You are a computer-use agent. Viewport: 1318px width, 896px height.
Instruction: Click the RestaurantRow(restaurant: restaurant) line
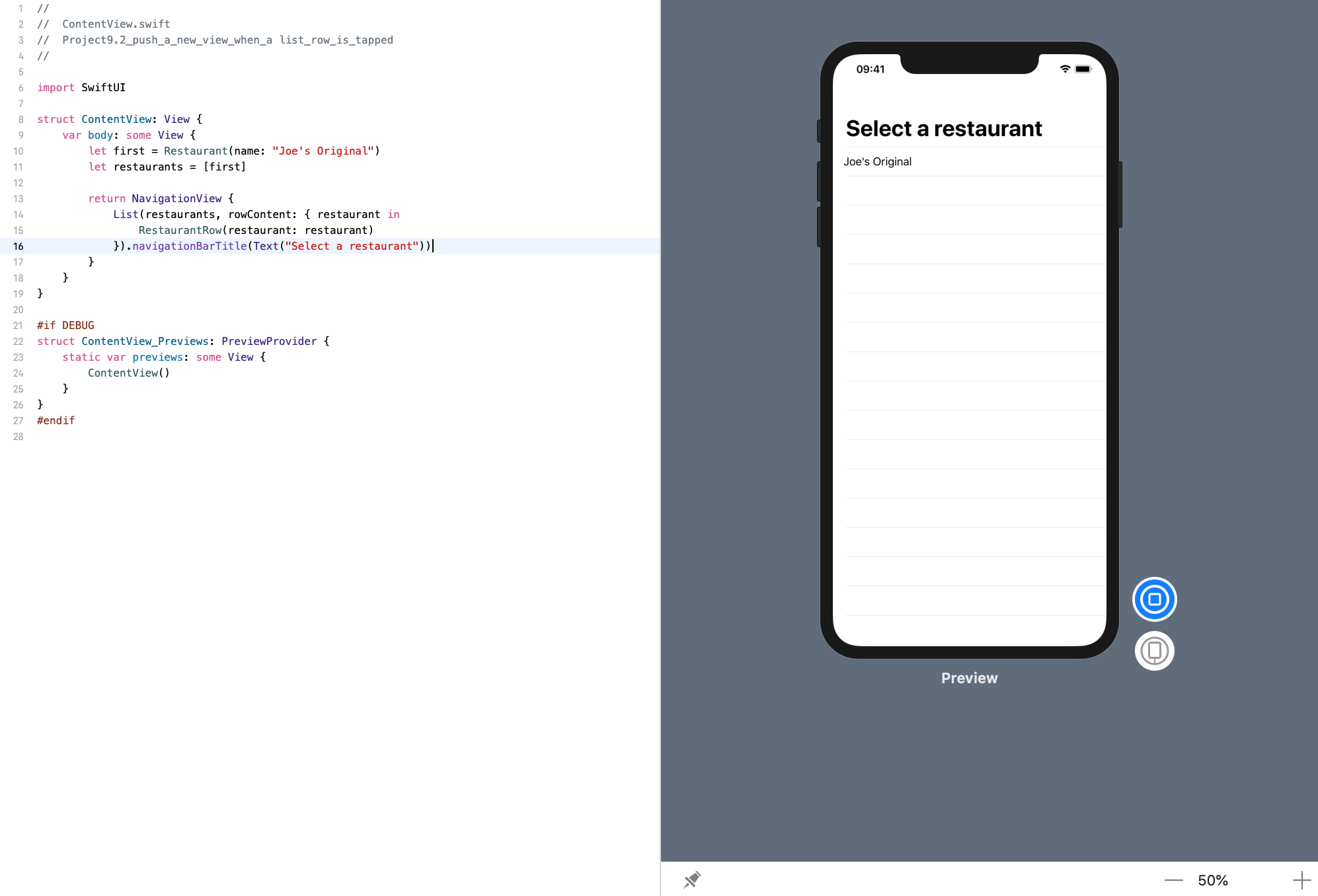coord(256,230)
